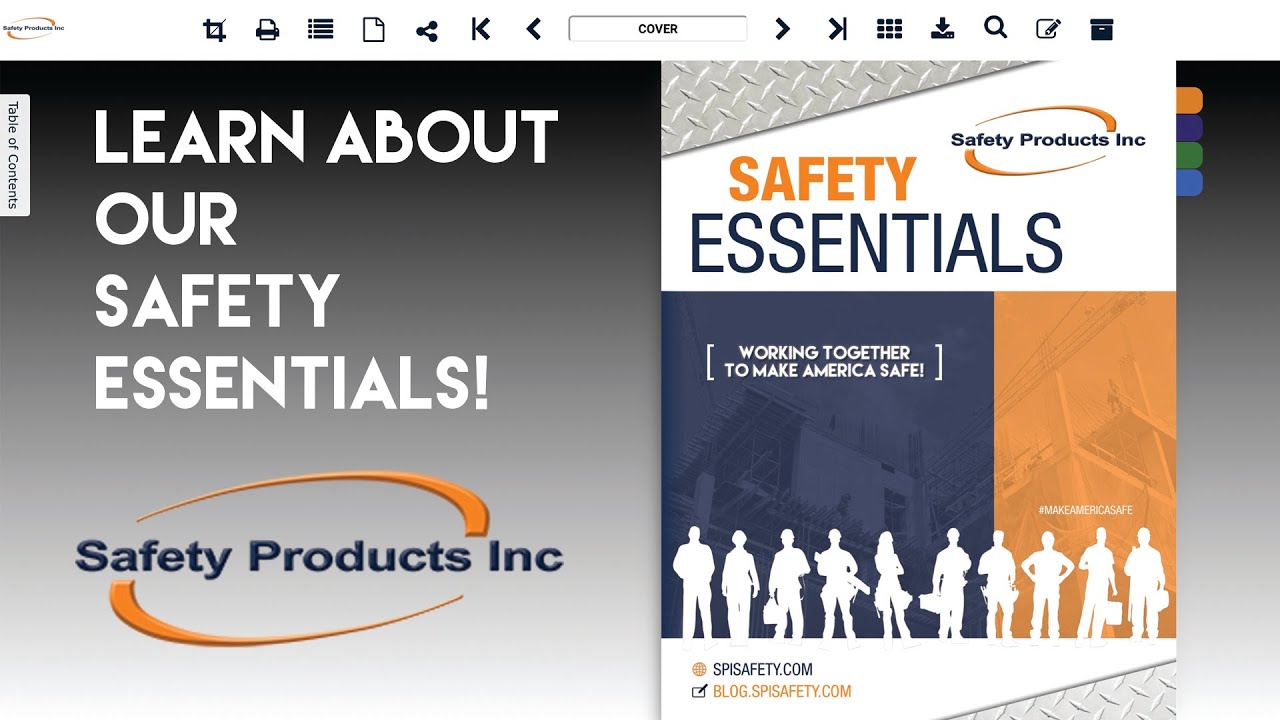Select the crop/clip tool icon

[214, 29]
